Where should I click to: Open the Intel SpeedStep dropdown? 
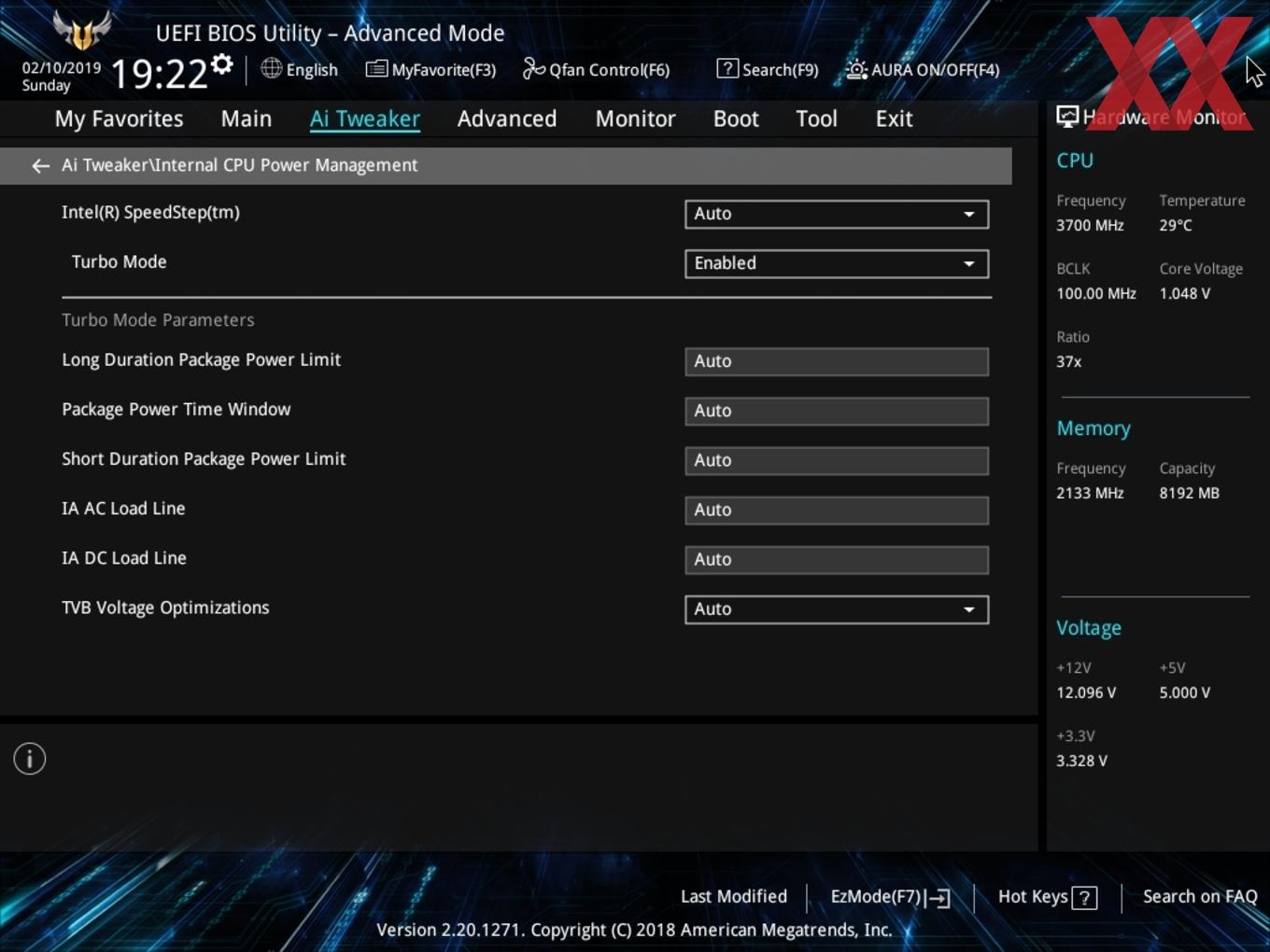(x=837, y=214)
